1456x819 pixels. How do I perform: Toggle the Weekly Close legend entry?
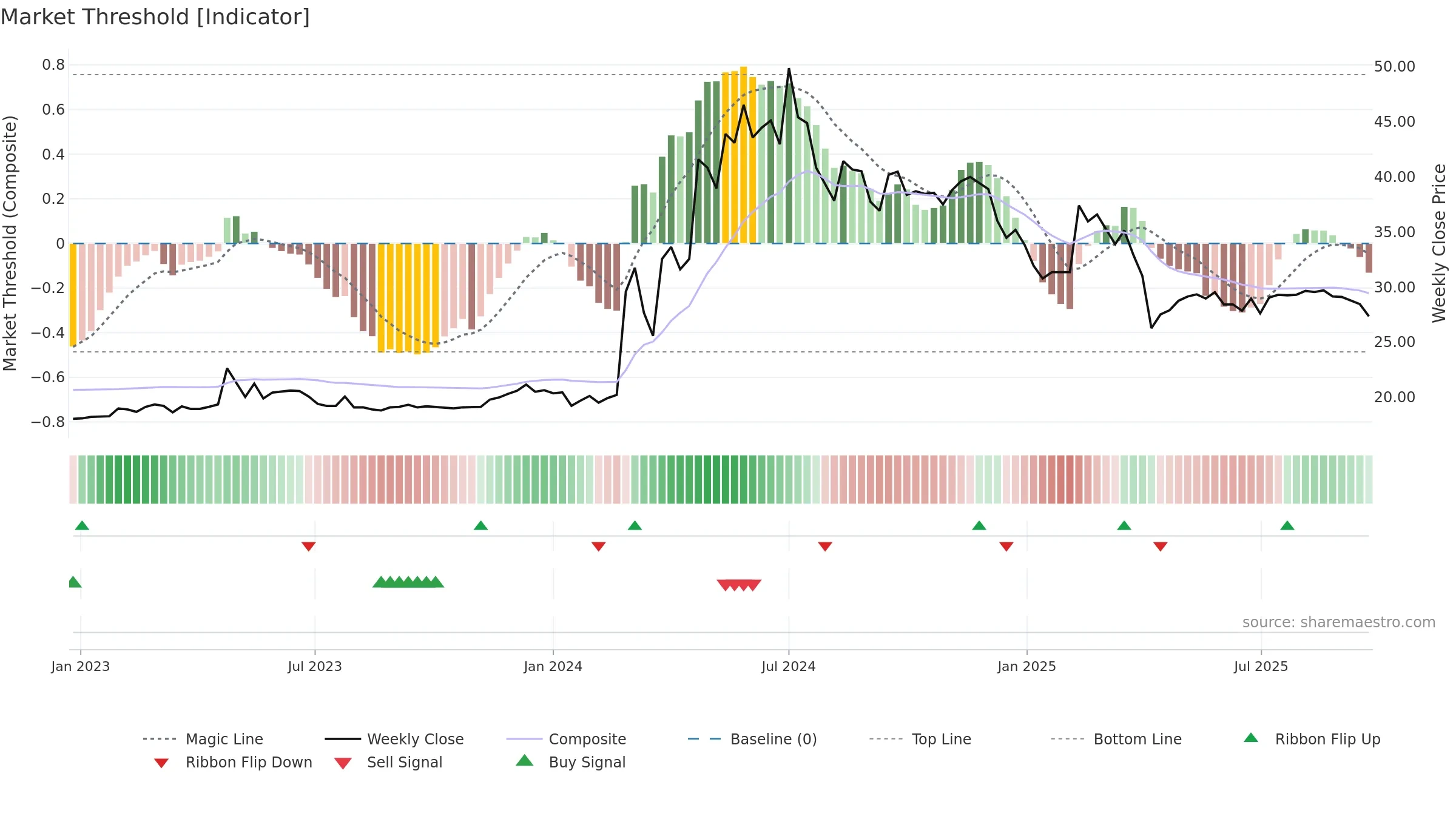point(394,739)
